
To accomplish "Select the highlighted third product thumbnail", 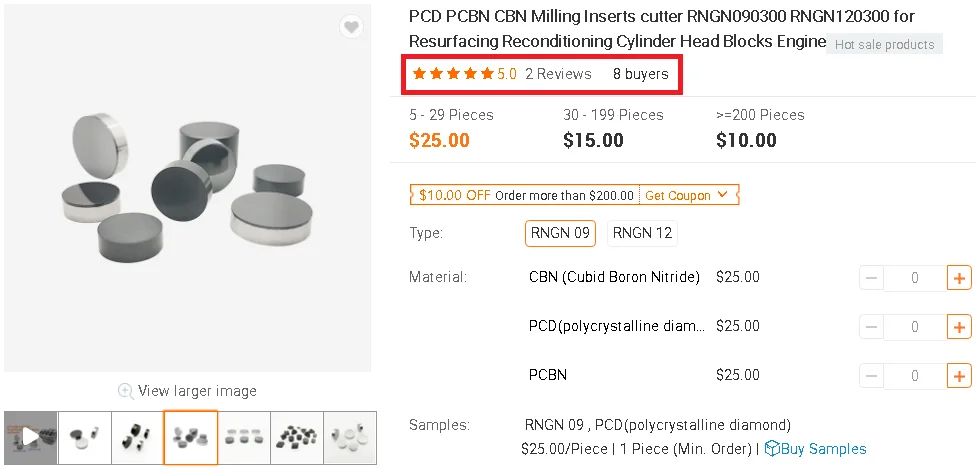I will tap(190, 437).
